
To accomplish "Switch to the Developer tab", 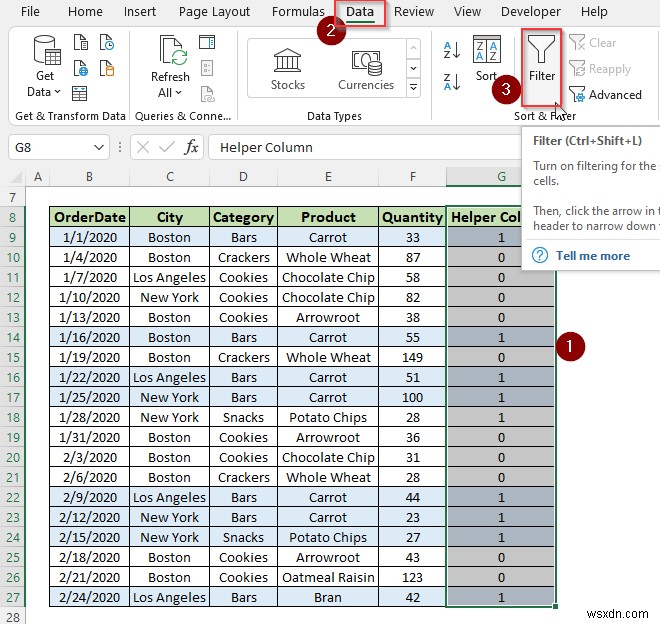I will pyautogui.click(x=530, y=11).
